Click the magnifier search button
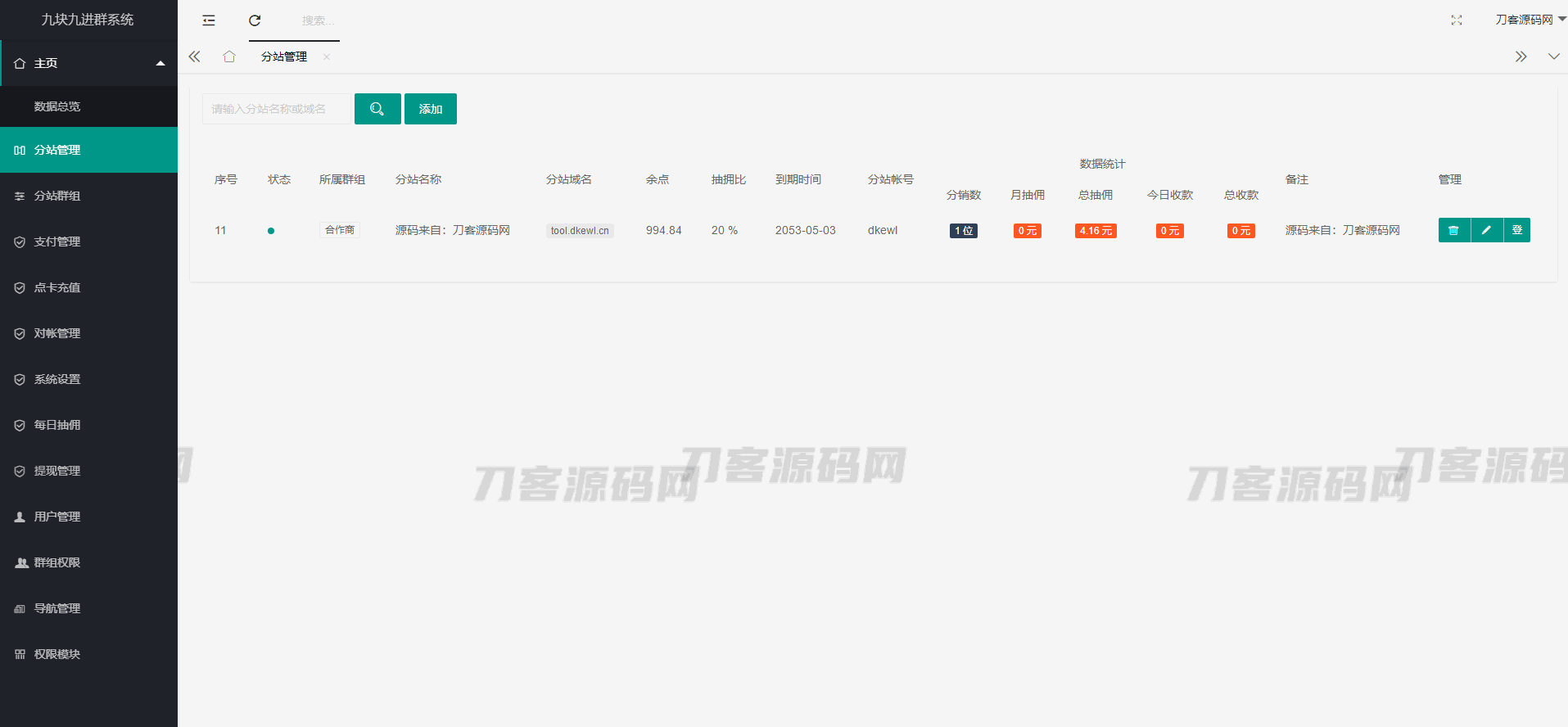 pos(377,109)
